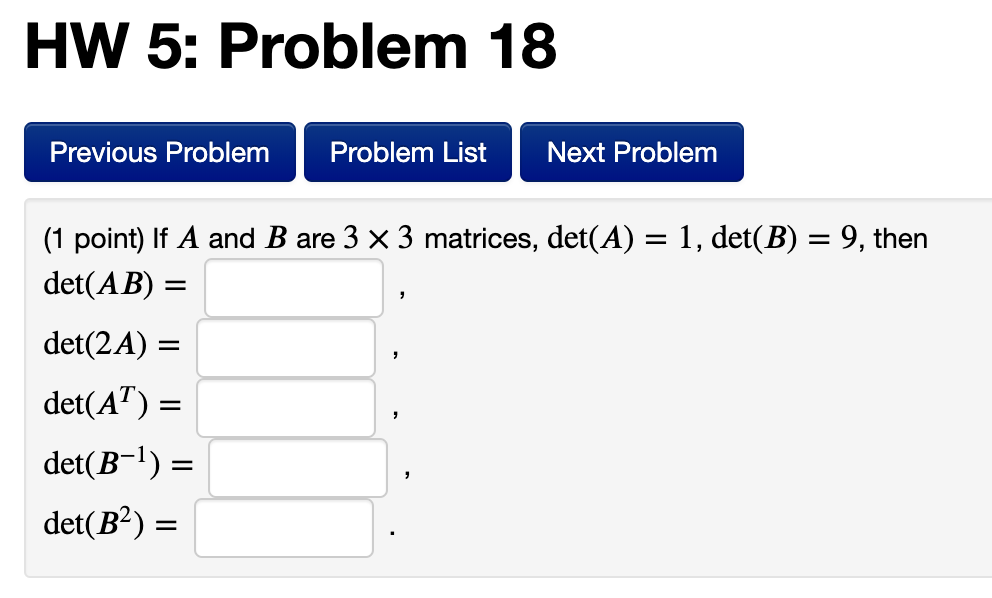This screenshot has width=992, height=598.
Task: Open the Problem List
Action: pyautogui.click(x=407, y=152)
